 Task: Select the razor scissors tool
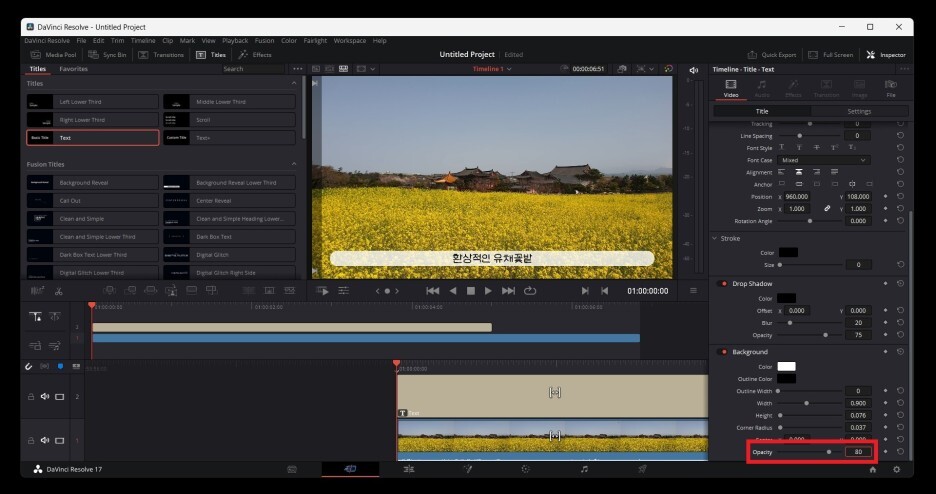coord(58,291)
